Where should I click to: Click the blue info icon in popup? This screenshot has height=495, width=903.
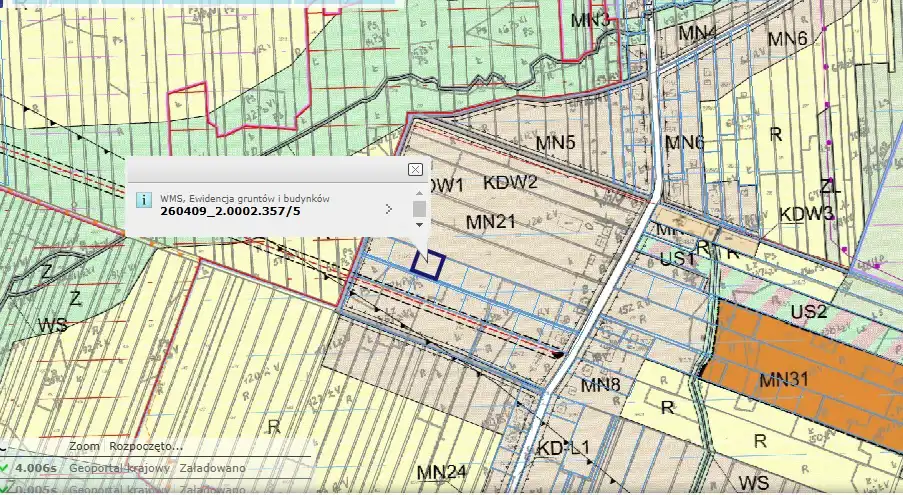tap(144, 199)
